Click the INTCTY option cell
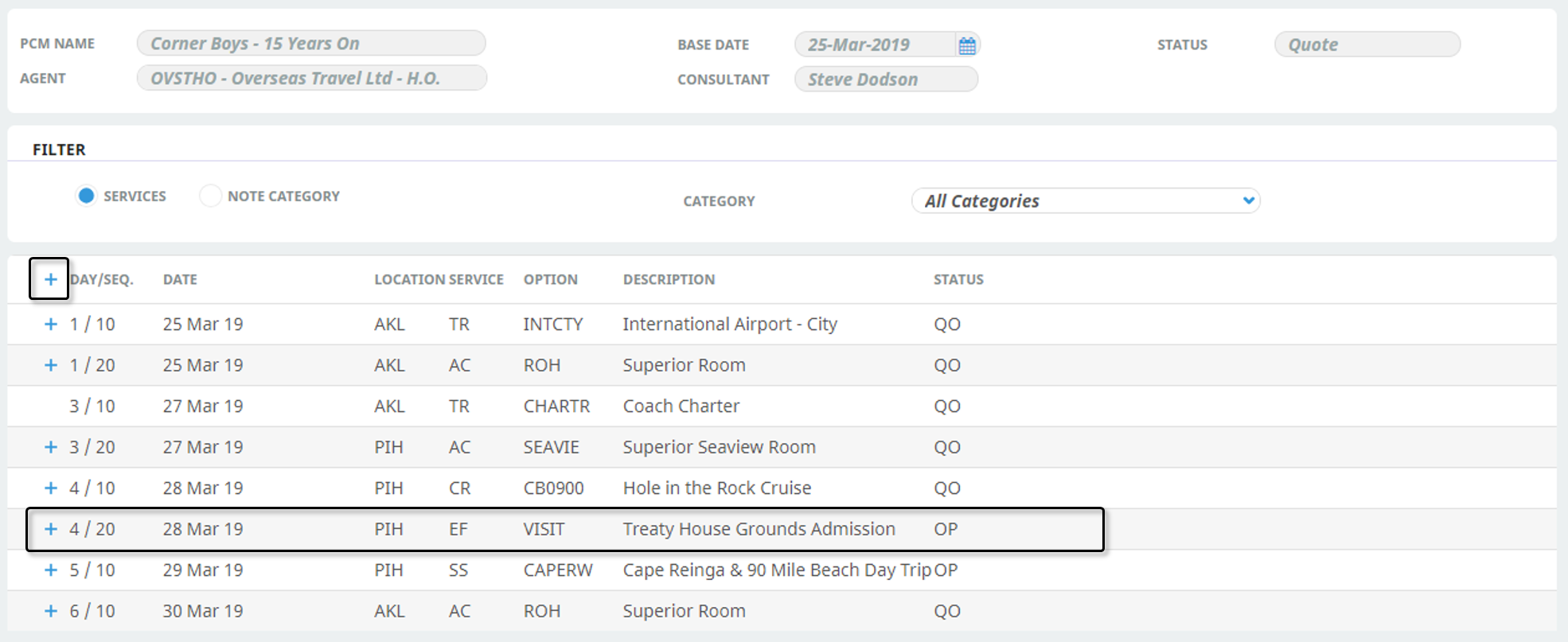 click(553, 324)
